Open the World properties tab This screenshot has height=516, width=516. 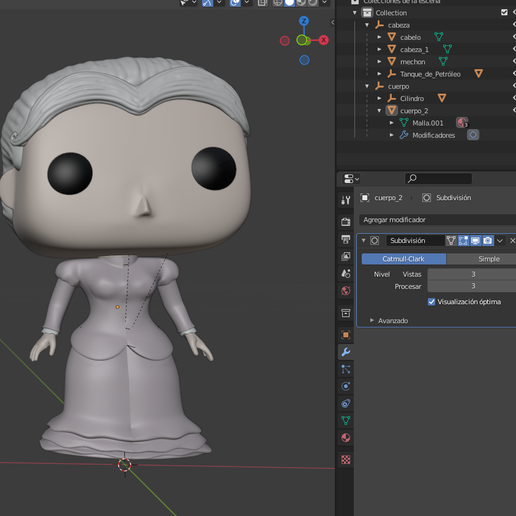tap(346, 291)
